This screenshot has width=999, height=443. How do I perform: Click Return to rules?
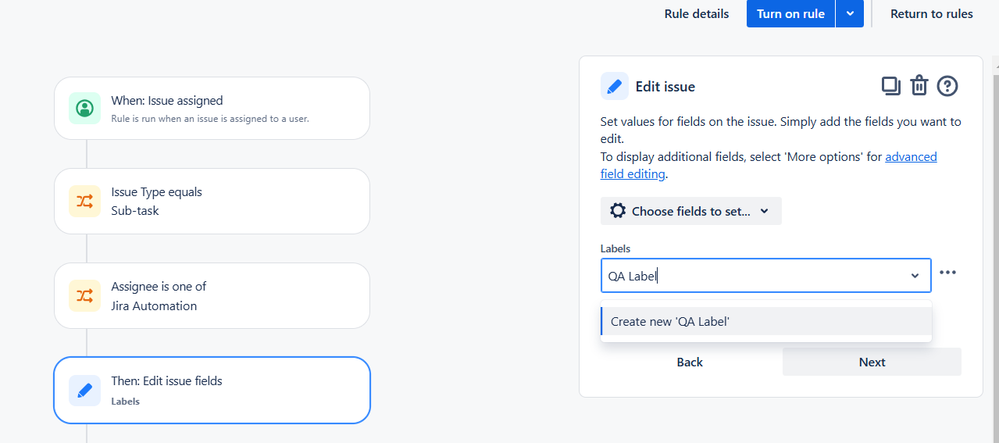[x=931, y=14]
